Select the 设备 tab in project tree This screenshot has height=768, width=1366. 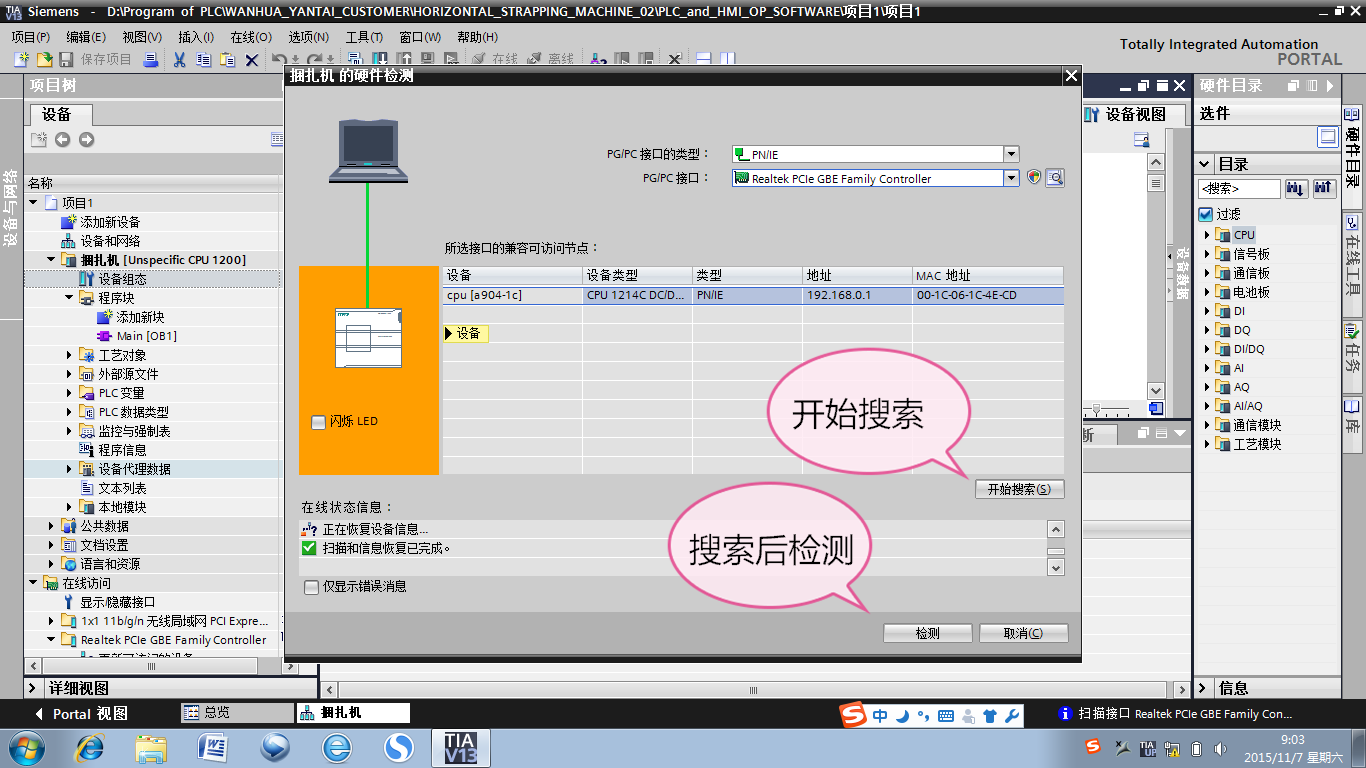coord(57,114)
